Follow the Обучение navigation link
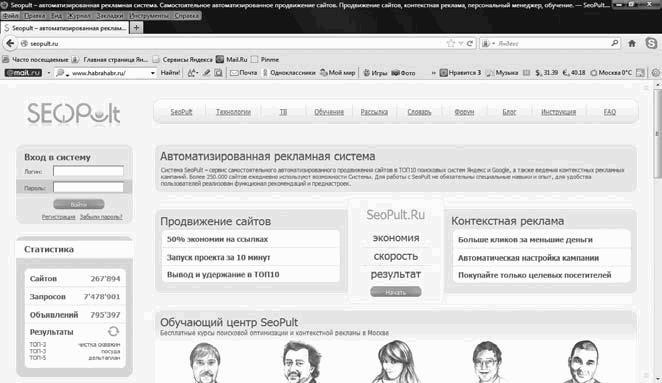Viewport: 662px width, 383px height. pyautogui.click(x=329, y=112)
